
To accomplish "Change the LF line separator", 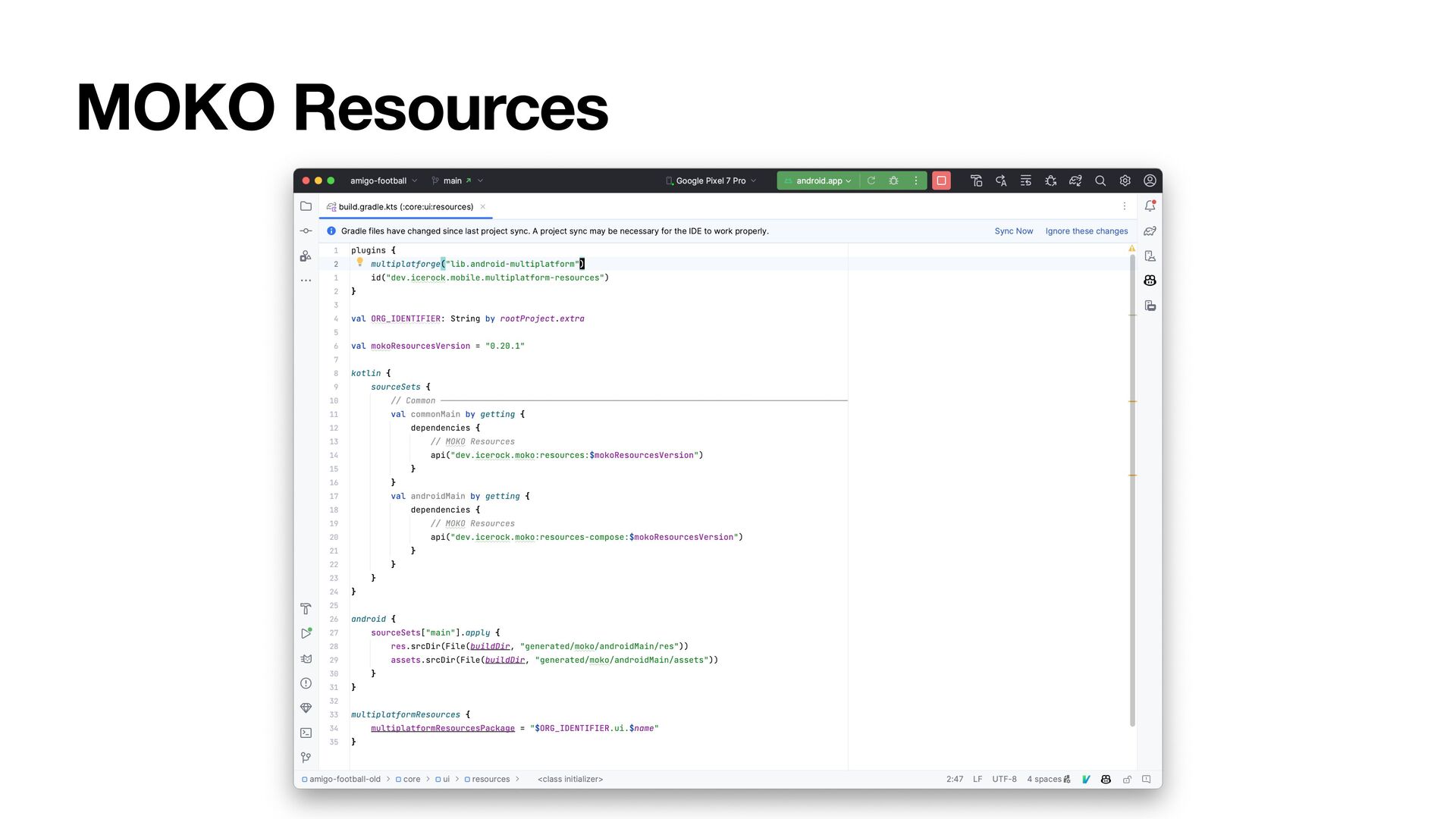I will click(977, 779).
